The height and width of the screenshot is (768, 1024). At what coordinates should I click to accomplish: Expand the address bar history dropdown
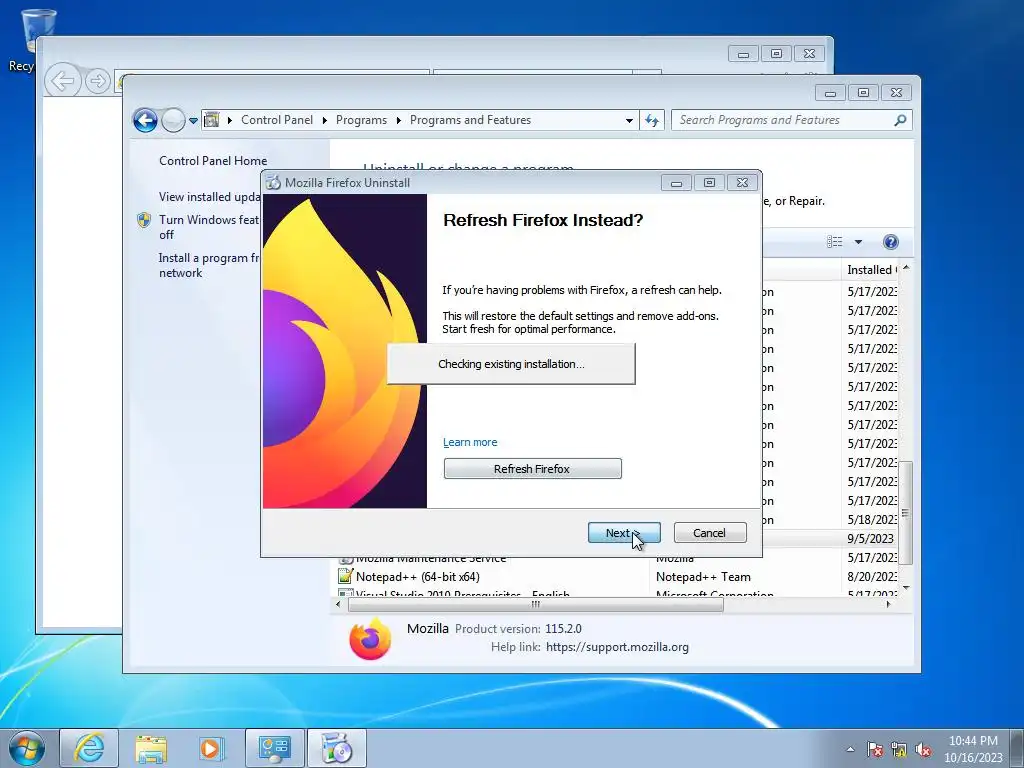point(629,121)
